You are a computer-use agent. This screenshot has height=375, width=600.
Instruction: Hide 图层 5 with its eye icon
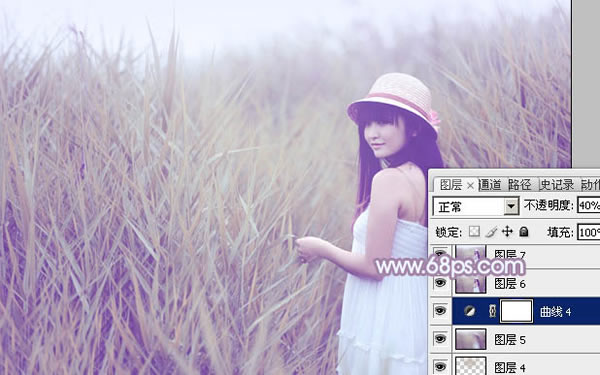click(440, 339)
